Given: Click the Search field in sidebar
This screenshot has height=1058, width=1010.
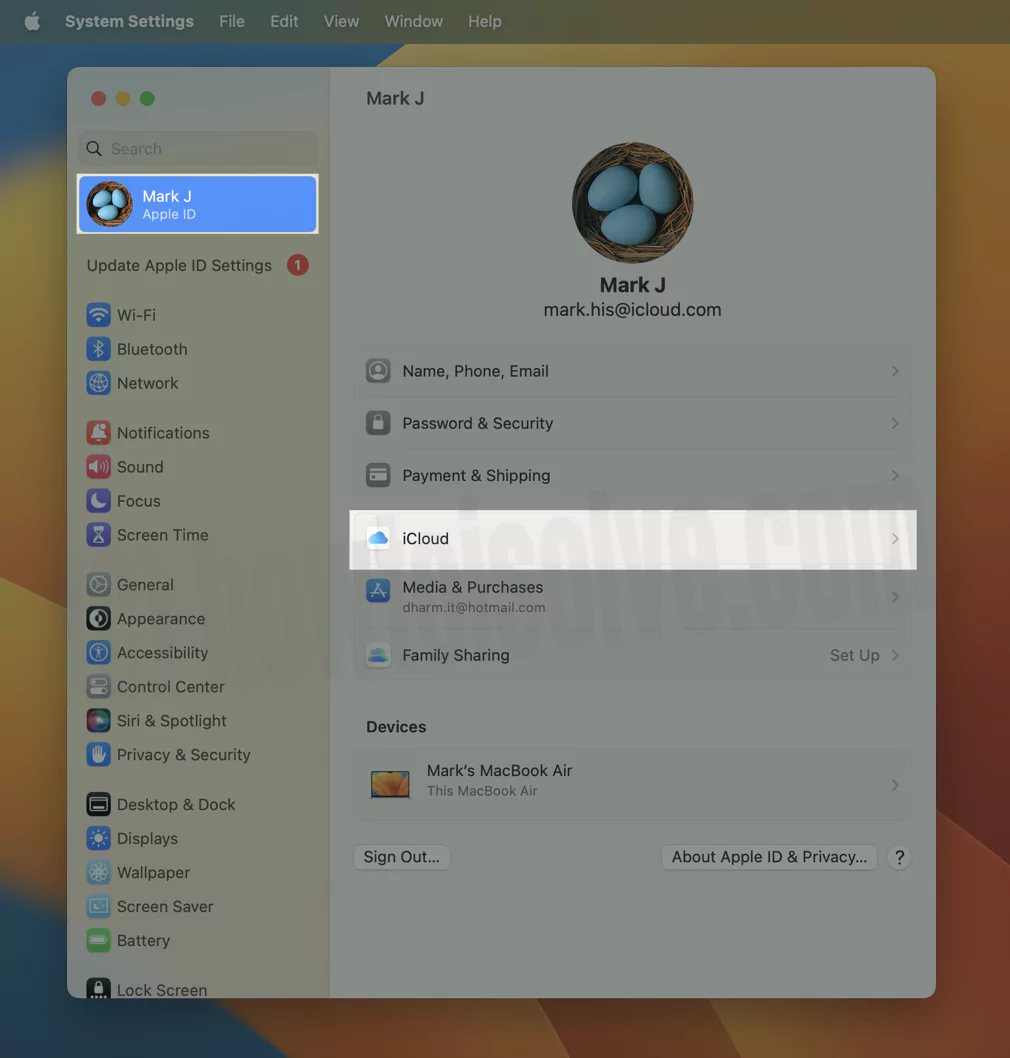Looking at the screenshot, I should pos(198,148).
